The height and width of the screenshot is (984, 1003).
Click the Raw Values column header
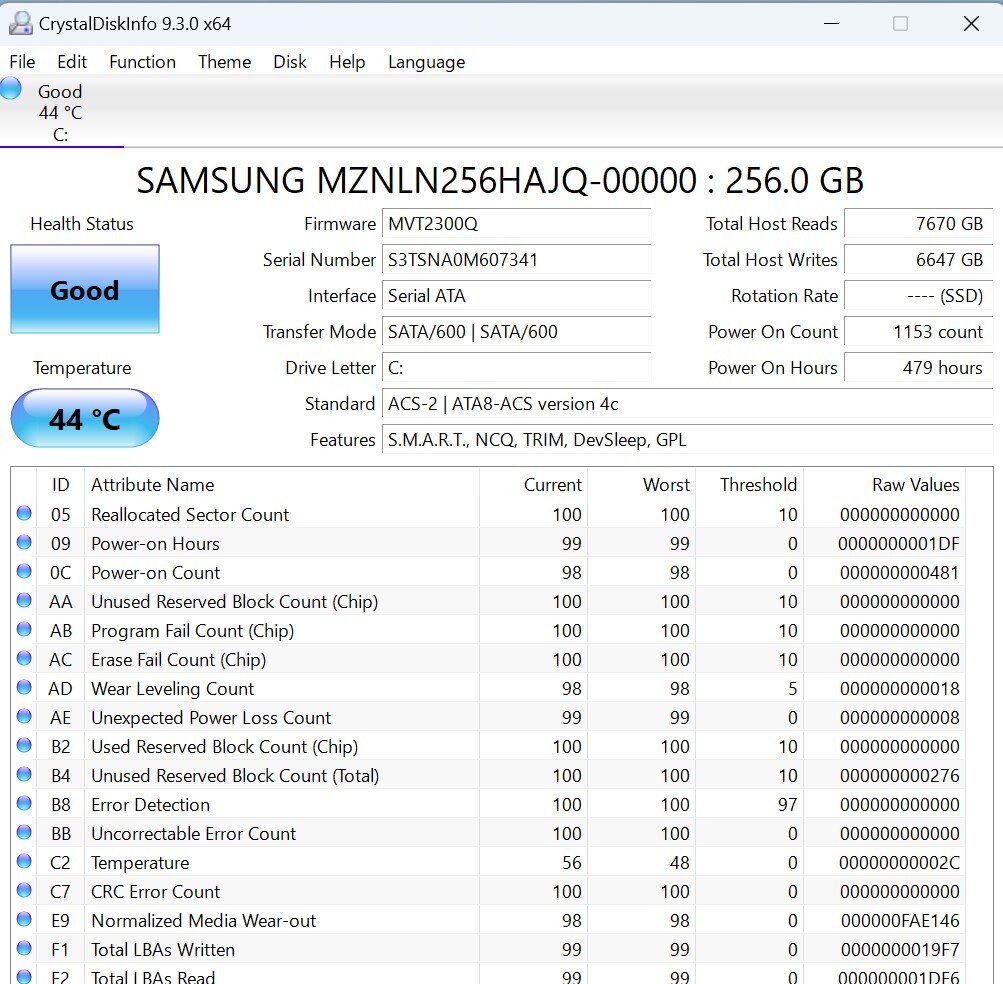click(x=884, y=484)
